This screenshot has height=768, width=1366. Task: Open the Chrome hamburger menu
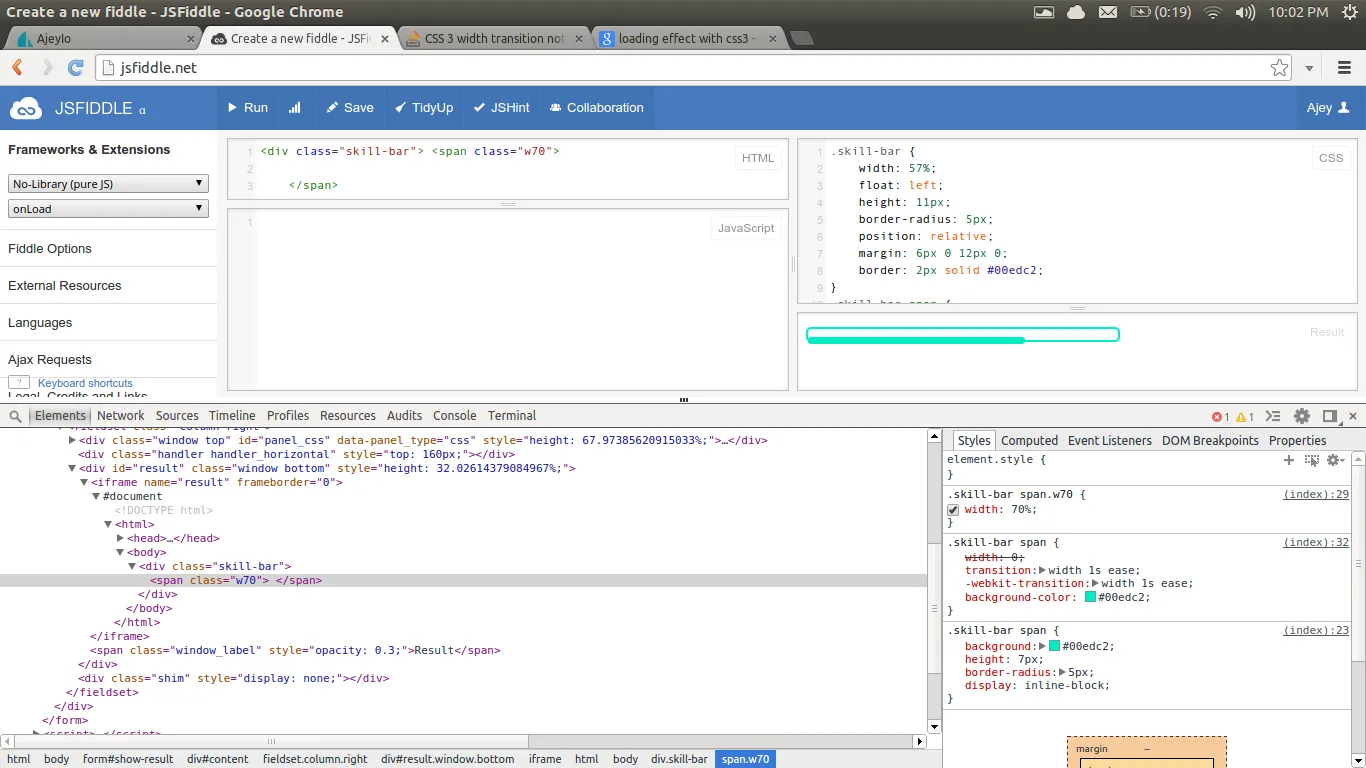[x=1345, y=68]
